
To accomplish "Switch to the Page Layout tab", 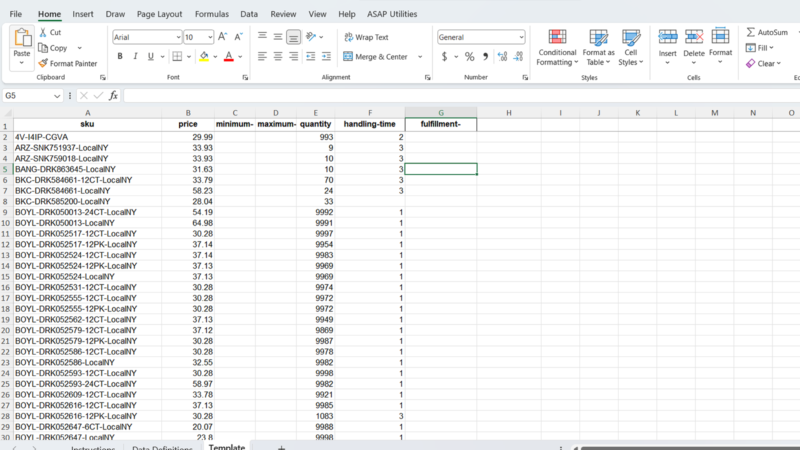I will [159, 15].
